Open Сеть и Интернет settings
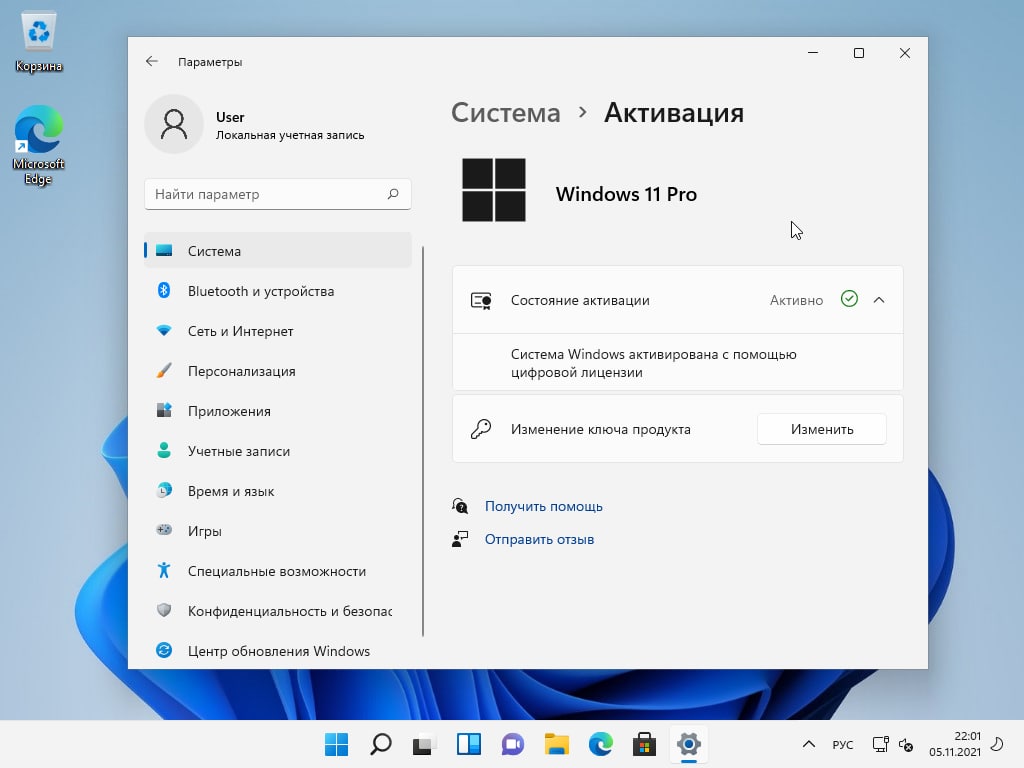Viewport: 1024px width, 768px height. [278, 330]
